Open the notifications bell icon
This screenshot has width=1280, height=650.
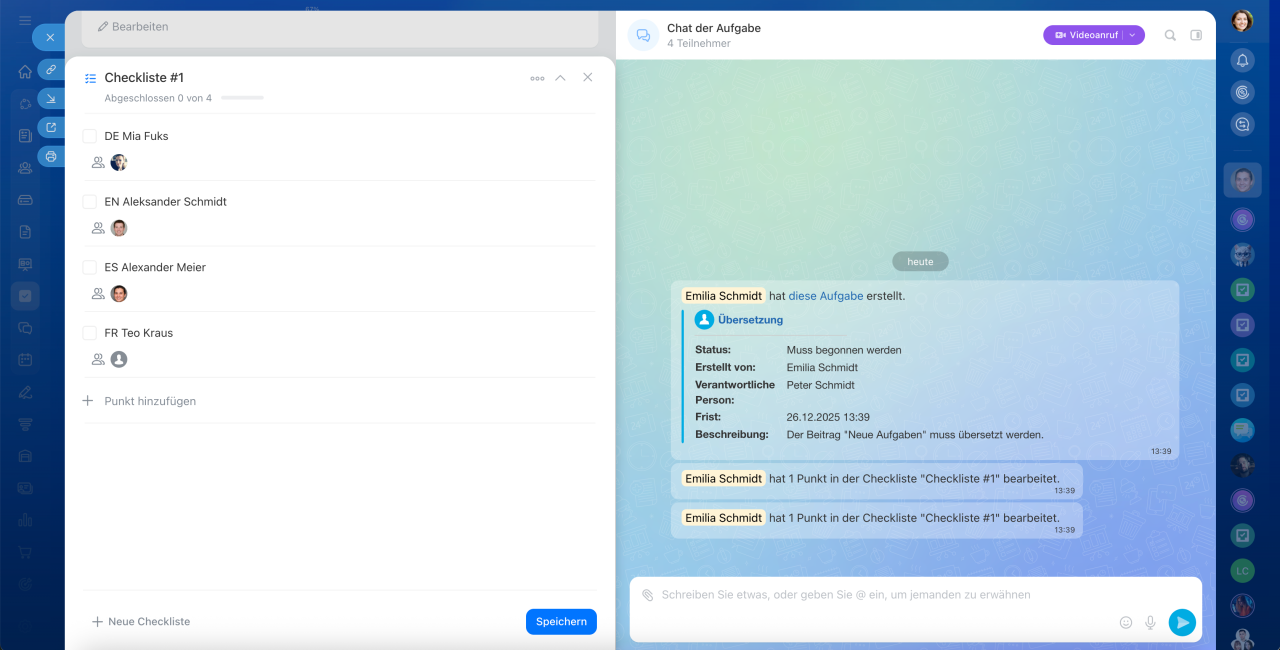[1242, 60]
